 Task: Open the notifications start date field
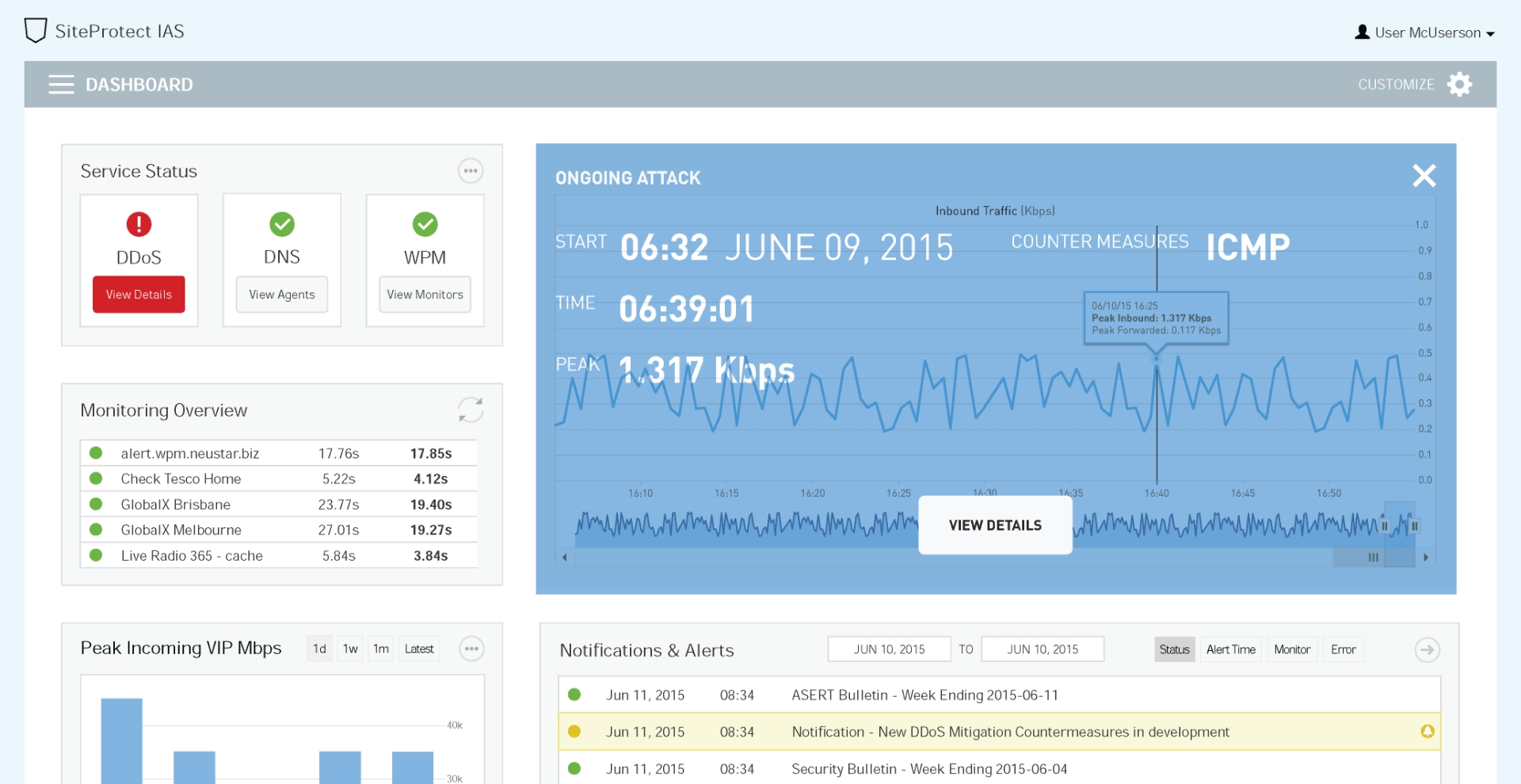click(889, 649)
